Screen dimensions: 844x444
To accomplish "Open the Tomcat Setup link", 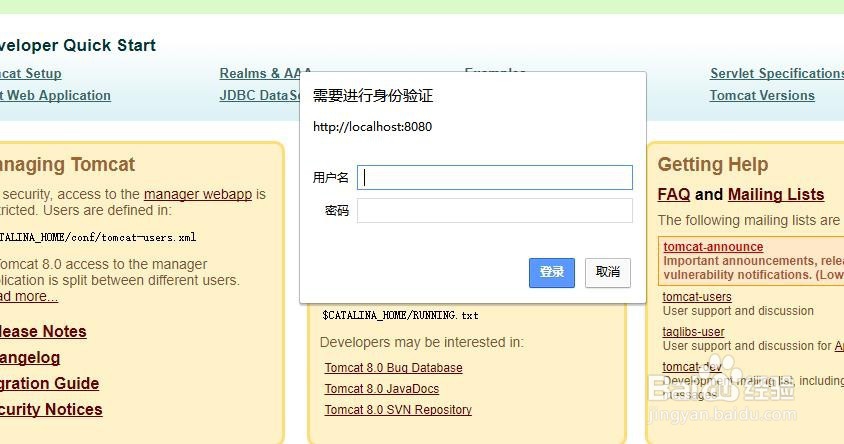I will (31, 73).
